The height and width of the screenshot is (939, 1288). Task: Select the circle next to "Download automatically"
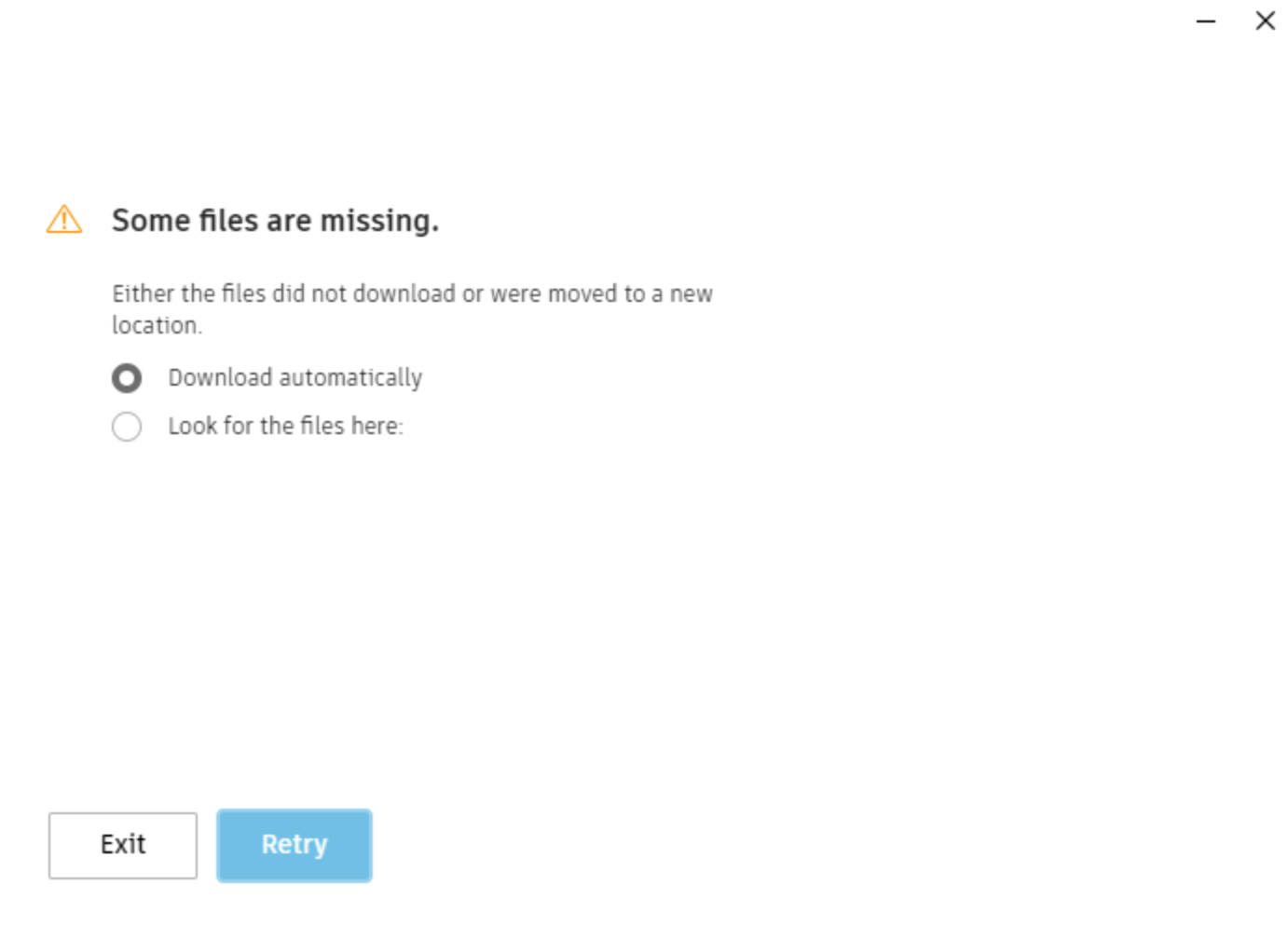coord(127,378)
